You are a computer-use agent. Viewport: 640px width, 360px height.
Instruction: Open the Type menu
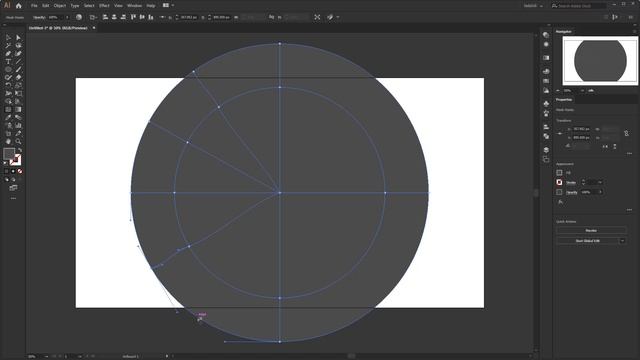tap(75, 6)
